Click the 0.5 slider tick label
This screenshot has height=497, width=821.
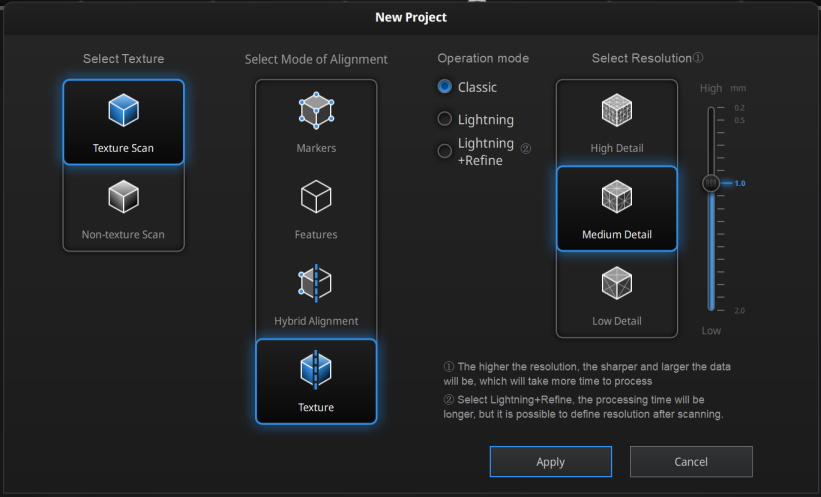point(739,120)
